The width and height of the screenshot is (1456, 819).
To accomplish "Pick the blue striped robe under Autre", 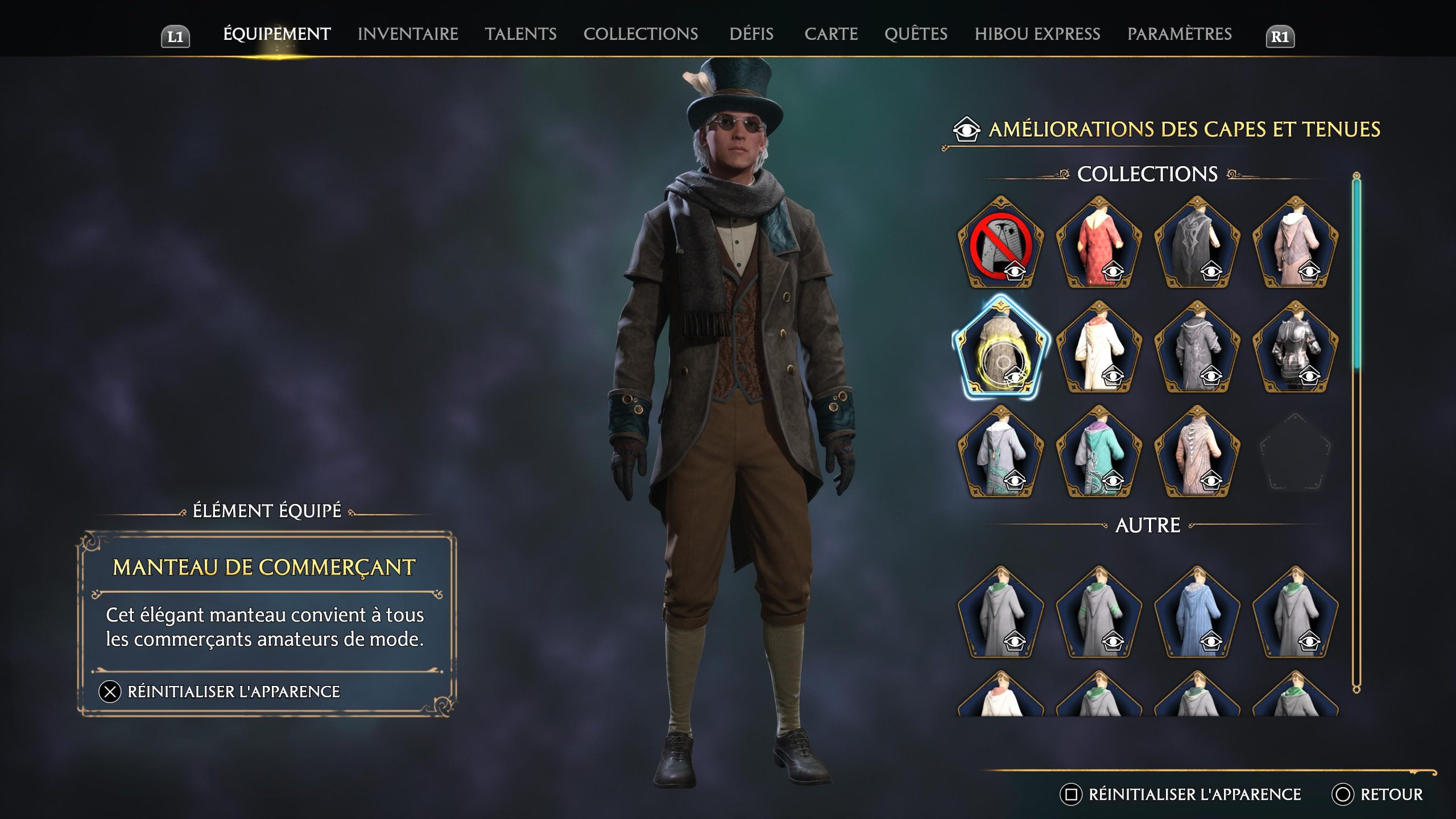I will tap(1197, 613).
